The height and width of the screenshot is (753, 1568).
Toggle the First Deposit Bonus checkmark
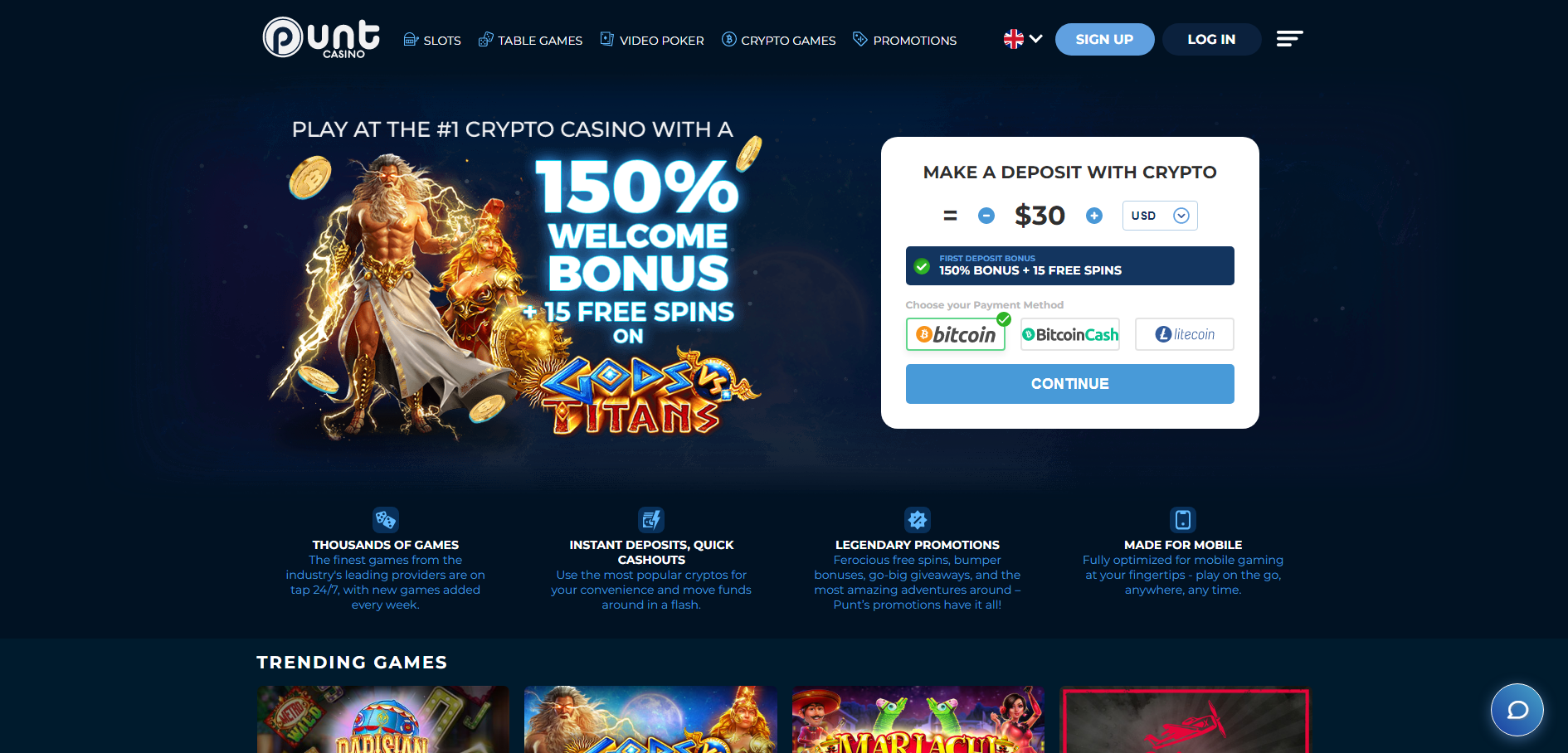pos(922,266)
